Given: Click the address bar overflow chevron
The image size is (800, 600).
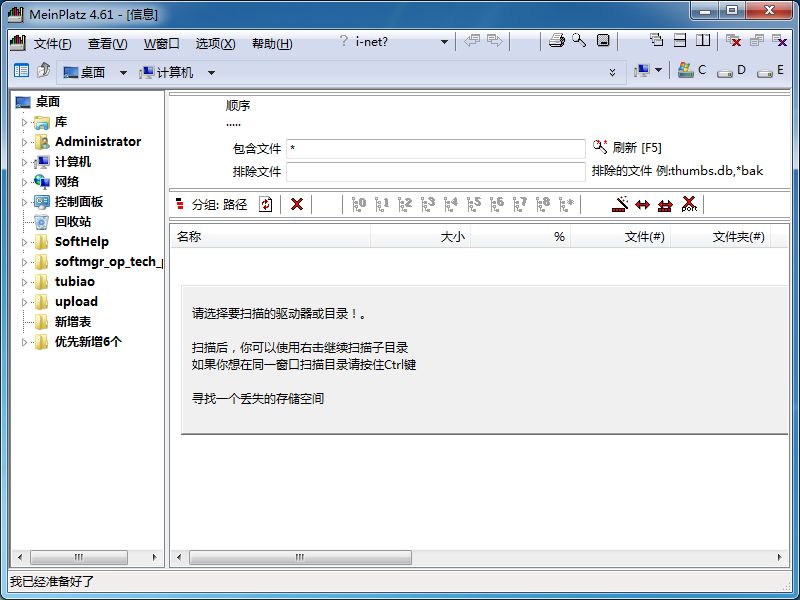Looking at the screenshot, I should [x=612, y=73].
